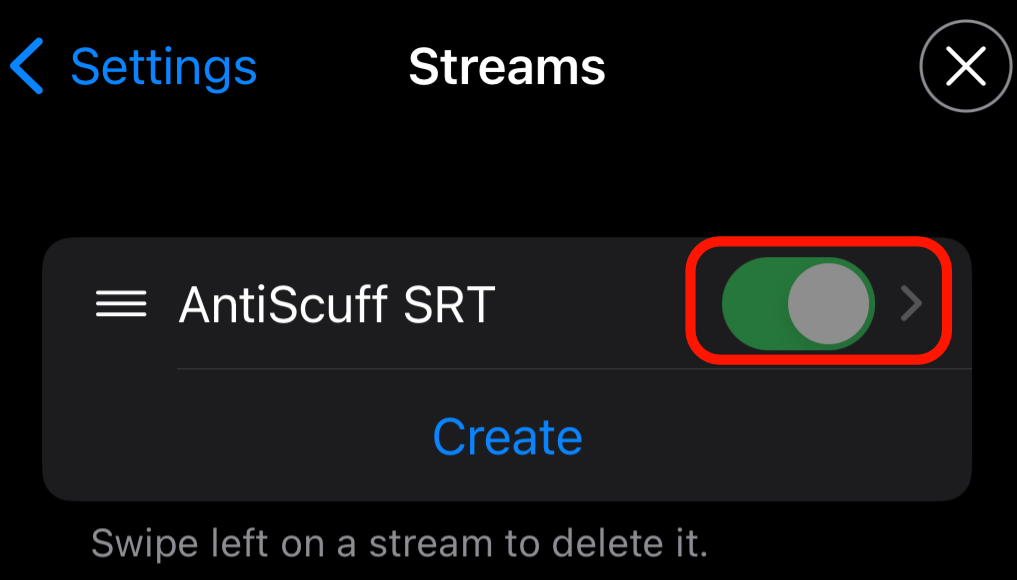Select the AntiScuff SRT stream name
The width and height of the screenshot is (1017, 580).
click(x=337, y=304)
